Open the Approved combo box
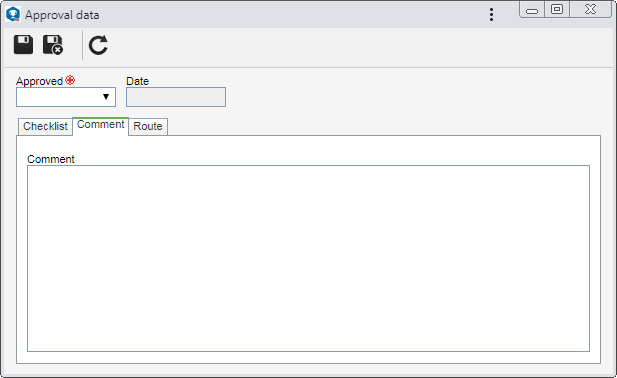The height and width of the screenshot is (378, 617). [x=66, y=97]
